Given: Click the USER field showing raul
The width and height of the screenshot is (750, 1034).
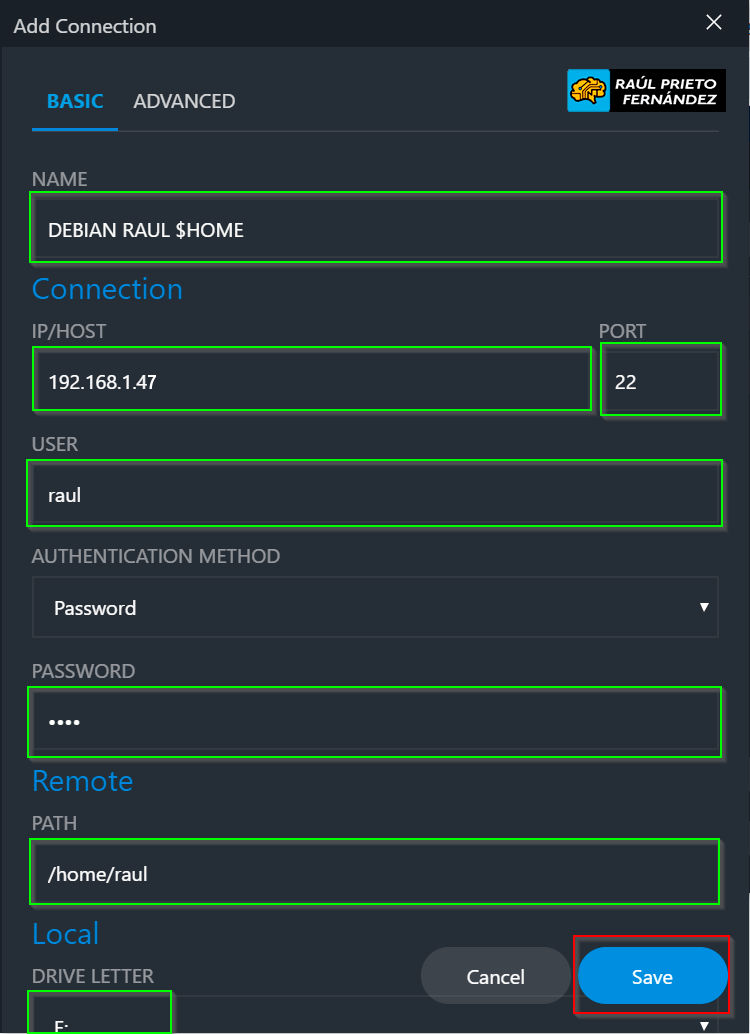Looking at the screenshot, I should click(376, 494).
